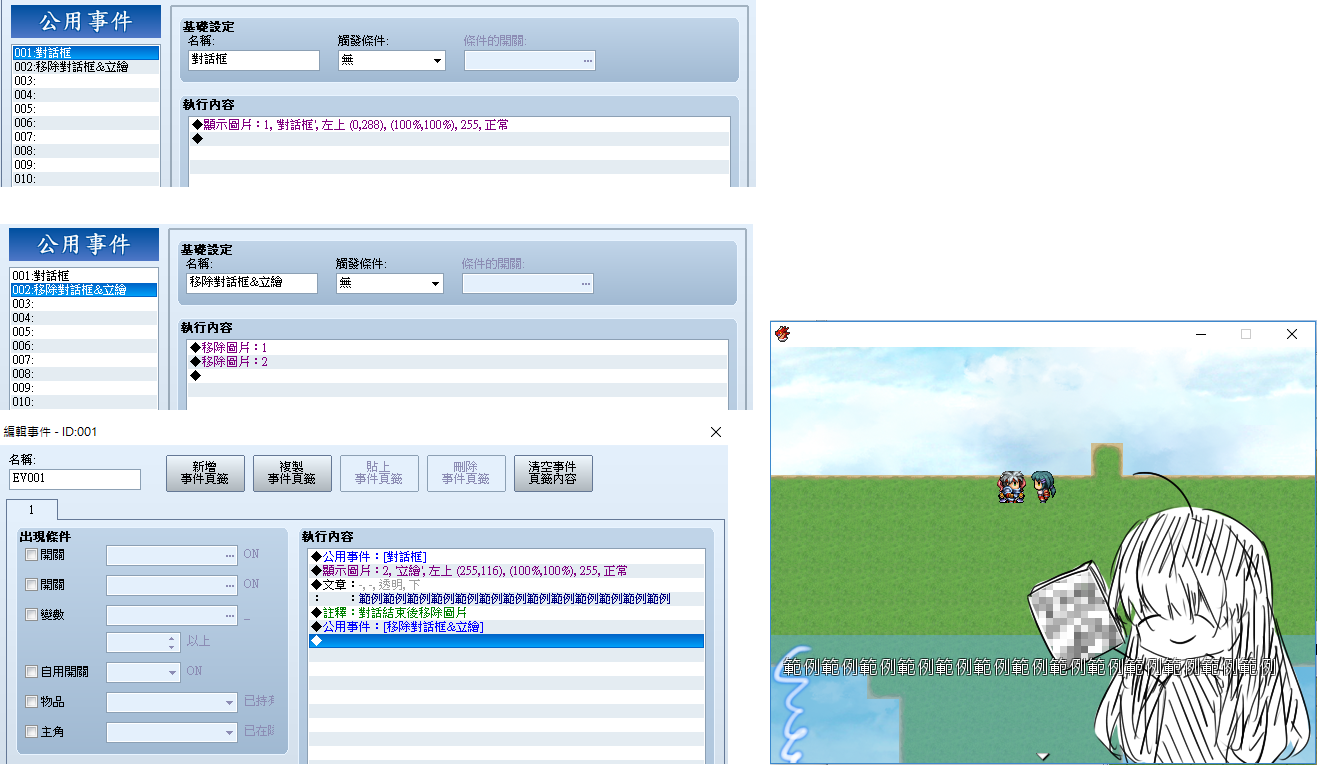This screenshot has height=768, width=1322.
Task: Click the 變數 value spinner arrows
Action: tap(172, 642)
